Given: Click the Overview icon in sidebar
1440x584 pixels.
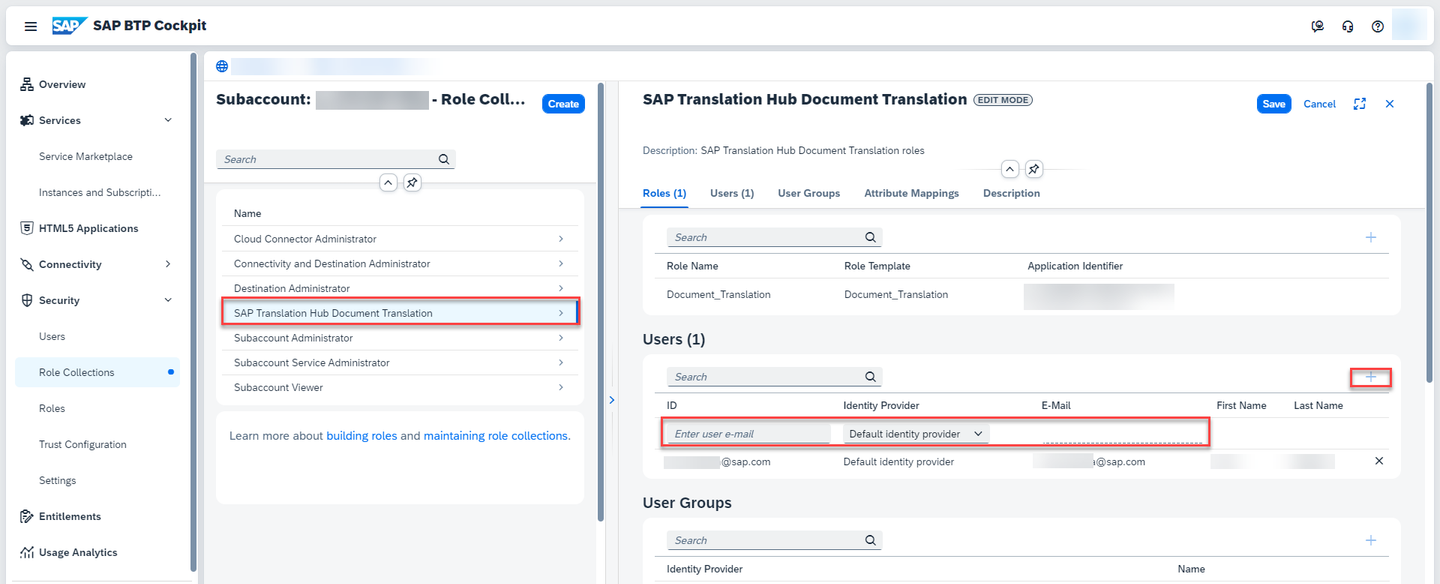Looking at the screenshot, I should [27, 84].
